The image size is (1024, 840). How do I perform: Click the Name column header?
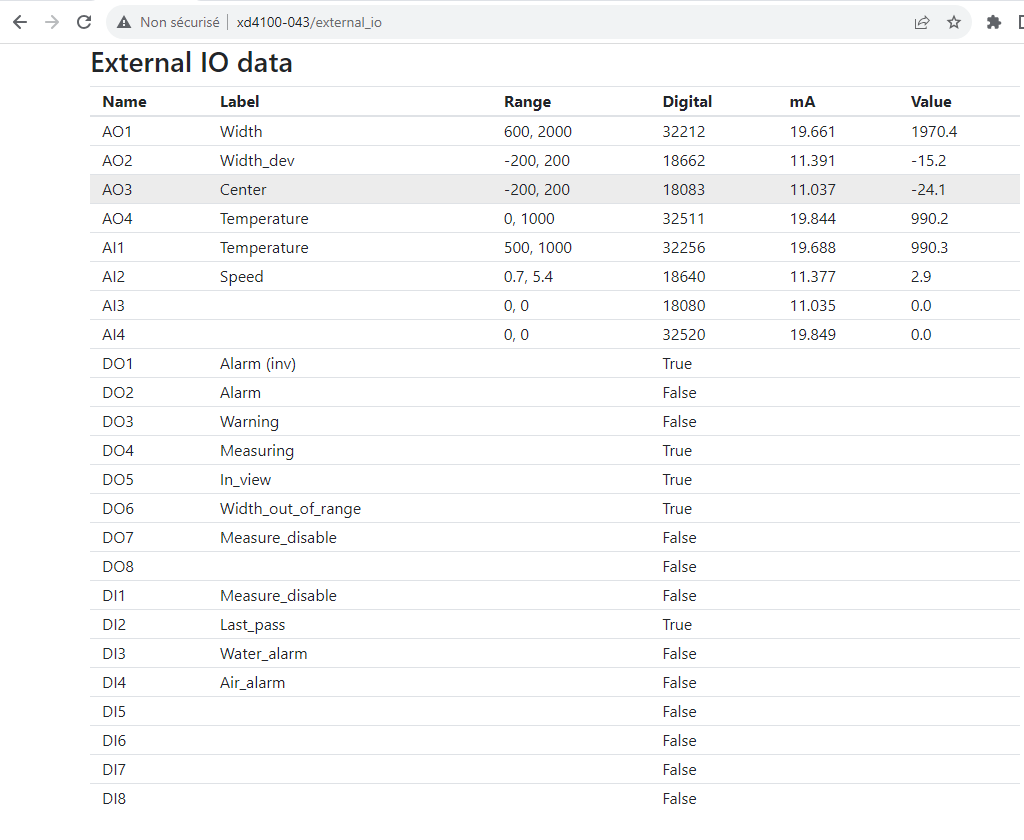tap(124, 101)
